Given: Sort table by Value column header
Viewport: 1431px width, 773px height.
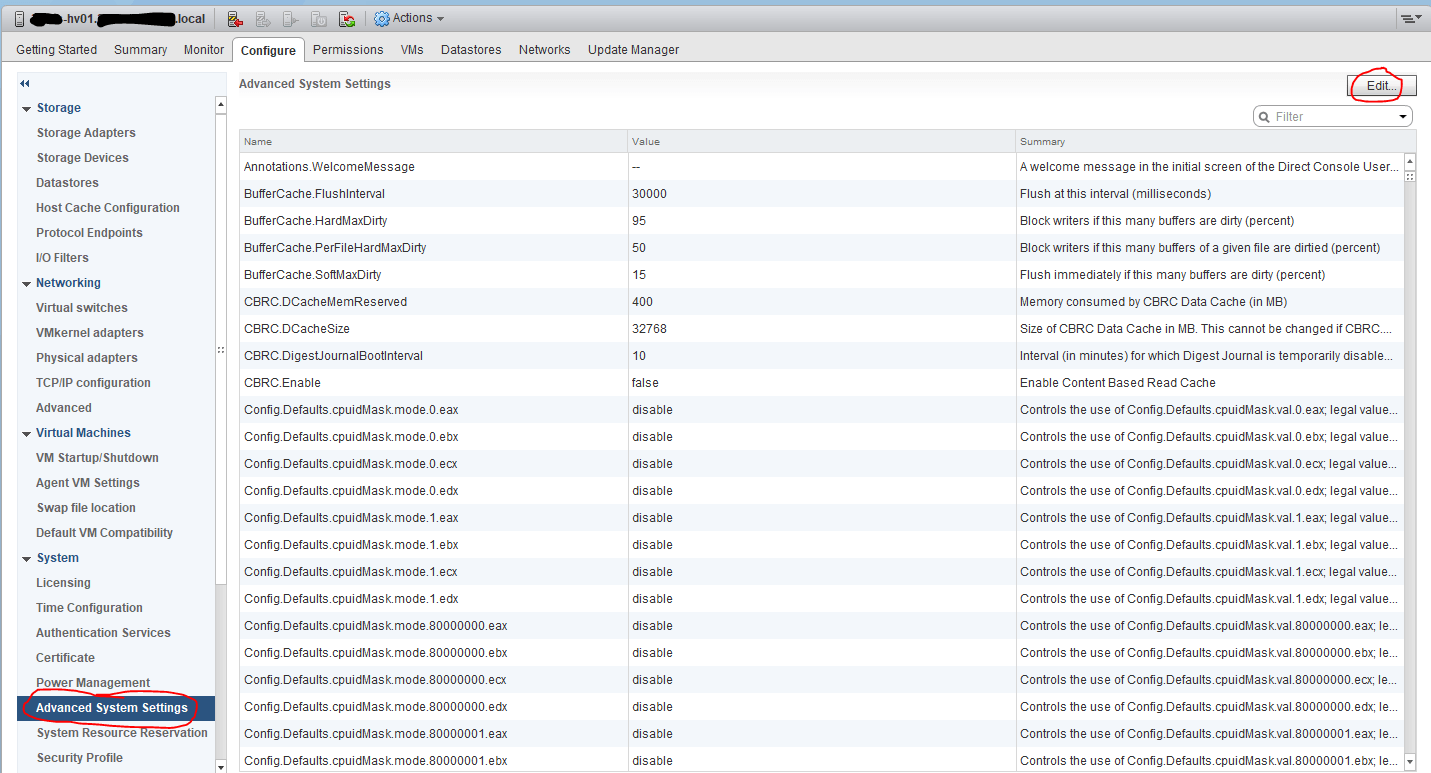Looking at the screenshot, I should [821, 142].
